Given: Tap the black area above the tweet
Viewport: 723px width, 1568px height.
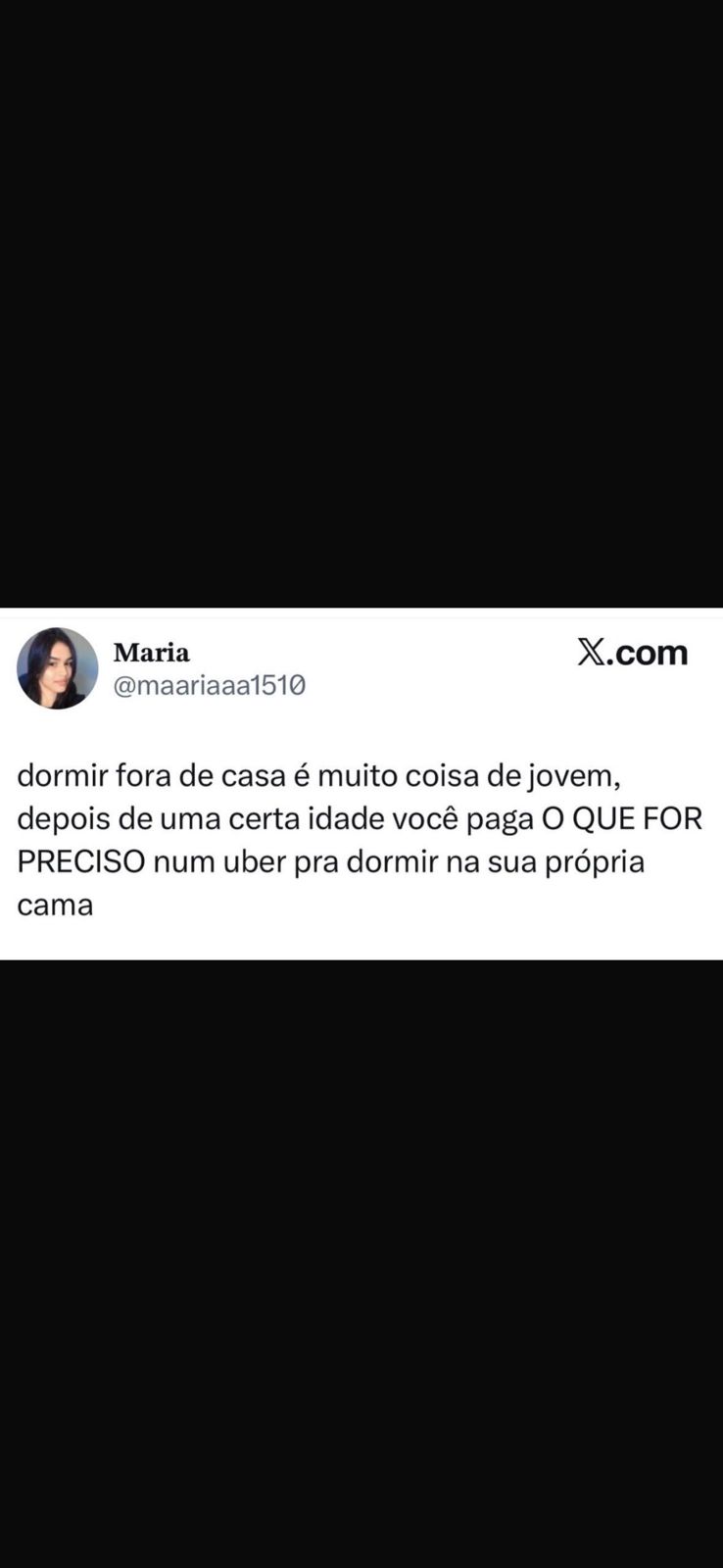Looking at the screenshot, I should coord(361,304).
